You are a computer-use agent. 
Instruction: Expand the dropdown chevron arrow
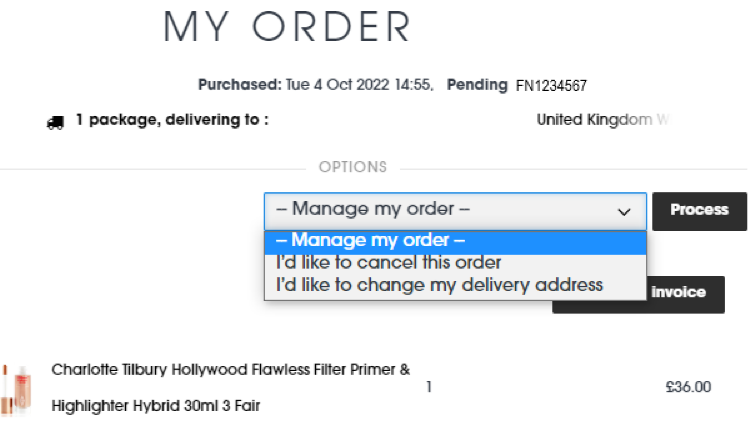click(624, 212)
